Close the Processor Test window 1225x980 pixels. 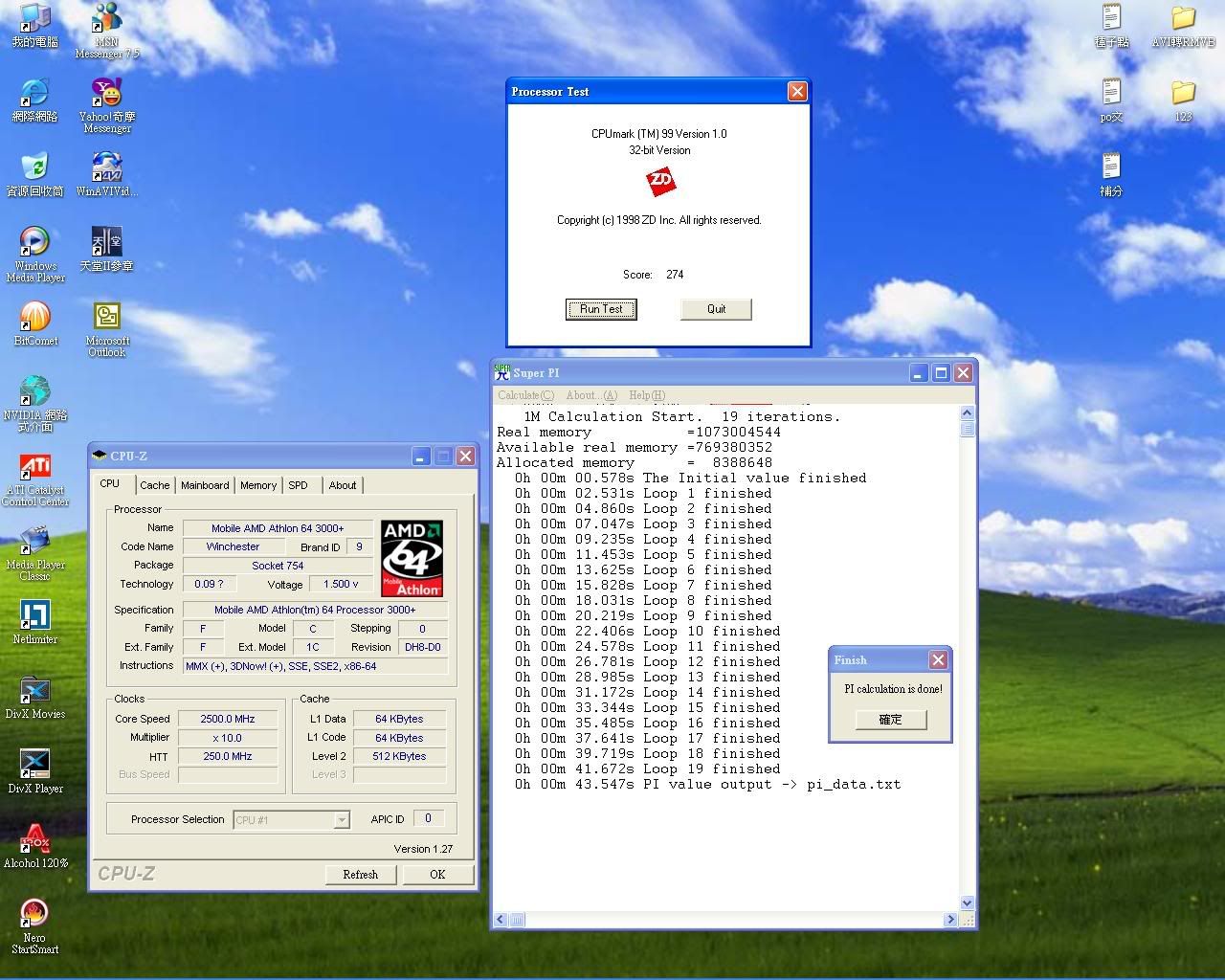(796, 91)
